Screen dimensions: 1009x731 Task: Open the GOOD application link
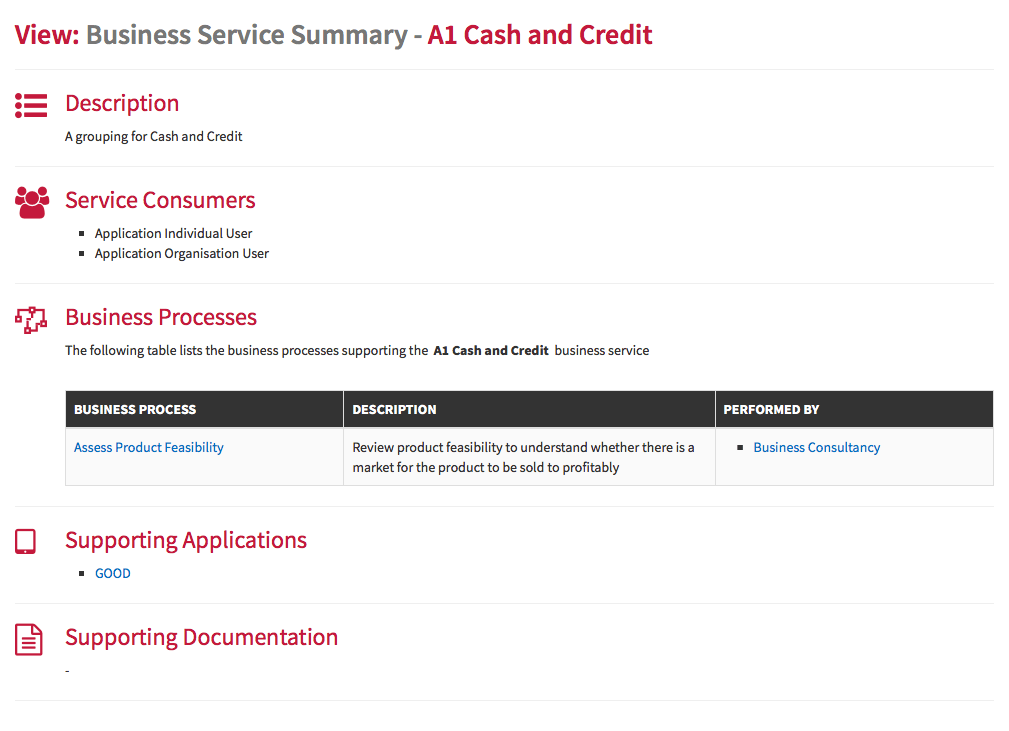pos(113,573)
